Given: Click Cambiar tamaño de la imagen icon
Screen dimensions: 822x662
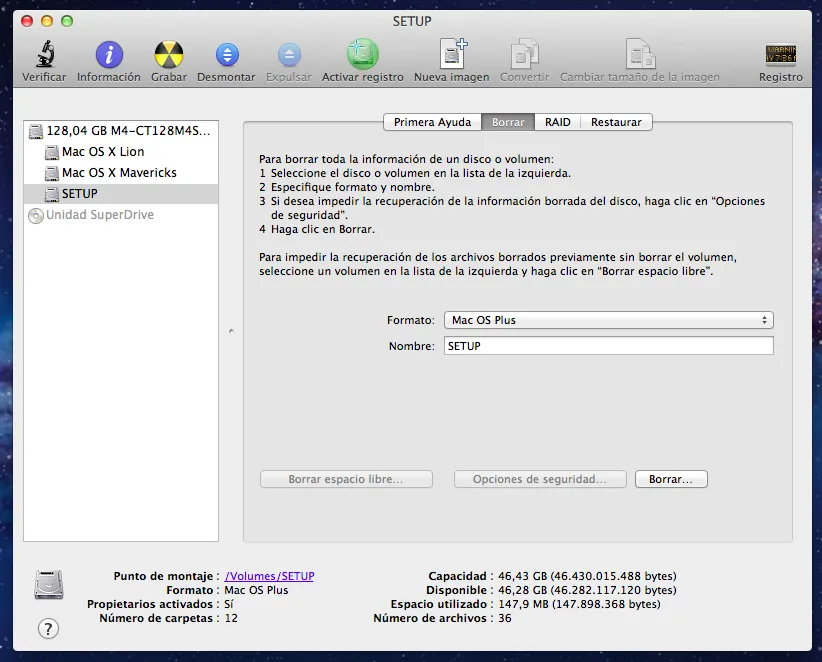Looking at the screenshot, I should 640,53.
